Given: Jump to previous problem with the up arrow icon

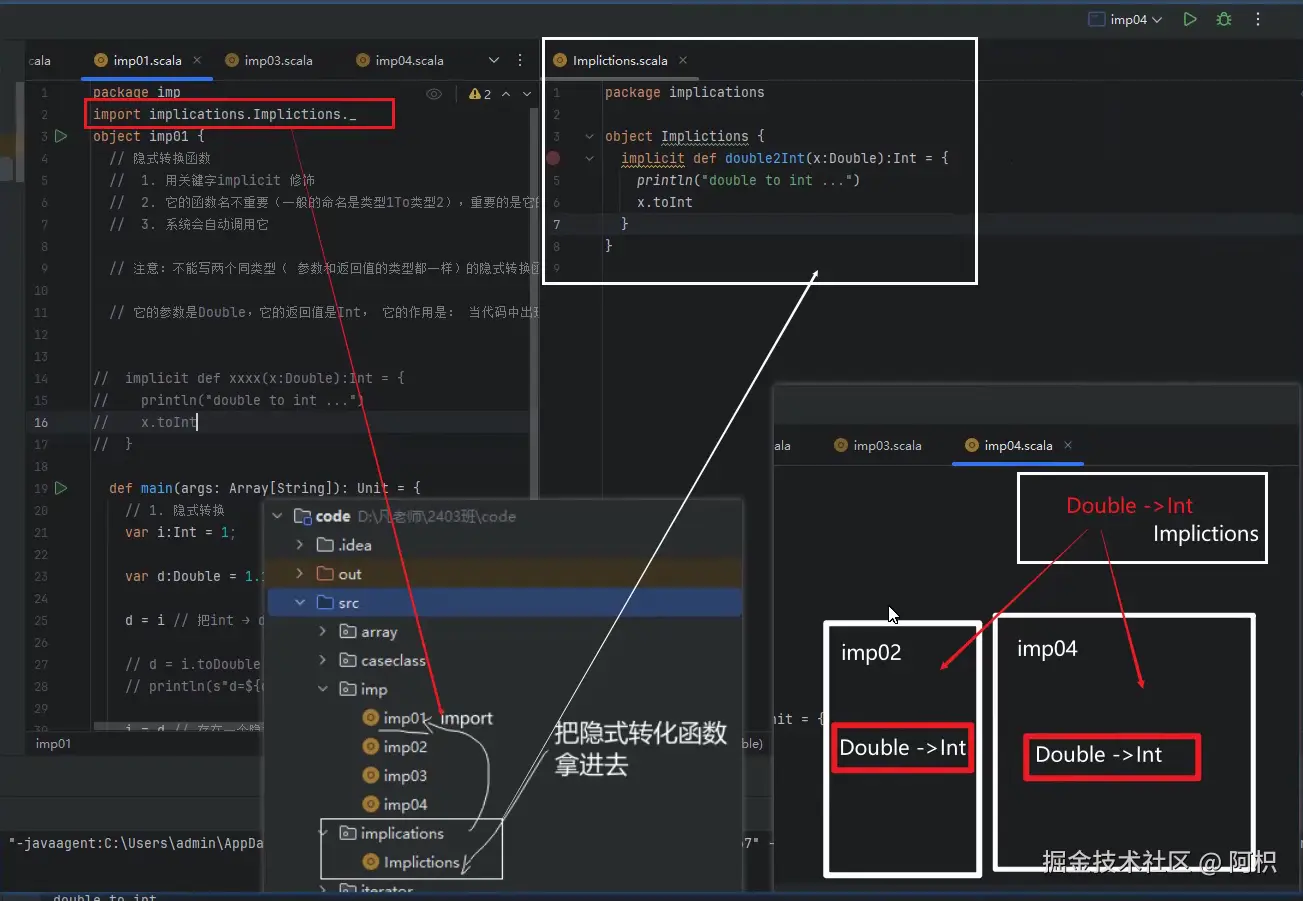Looking at the screenshot, I should 508,93.
